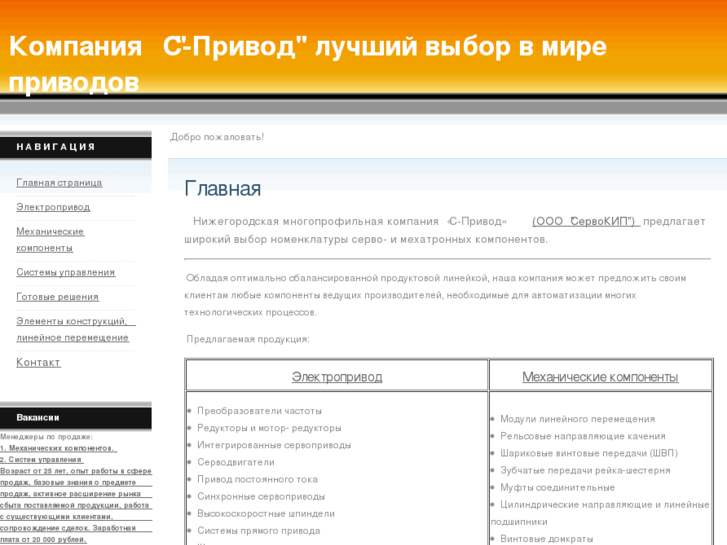Viewport: 727px width, 545px height.
Task: Click the Синхронные сервоприводы list item
Action: (261, 497)
